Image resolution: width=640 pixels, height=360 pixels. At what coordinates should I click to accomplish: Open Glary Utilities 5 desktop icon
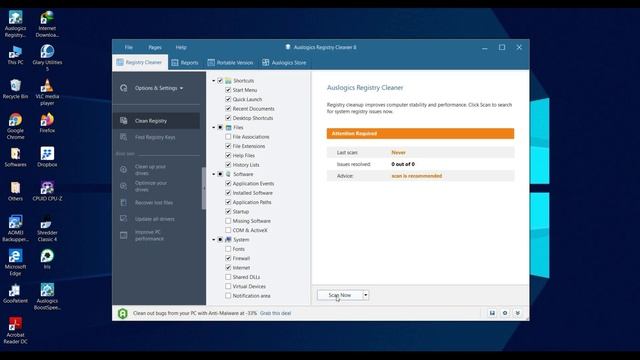pos(47,58)
